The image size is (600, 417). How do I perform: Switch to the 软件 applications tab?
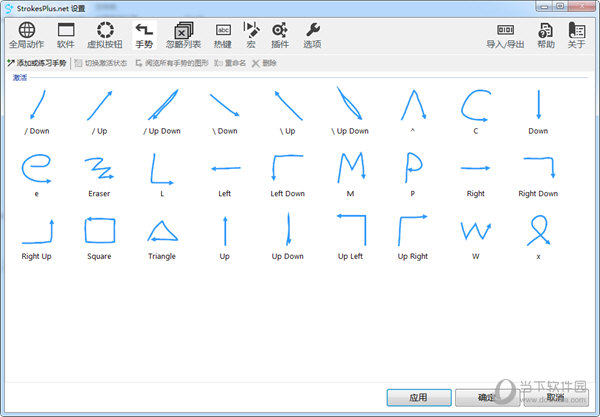pos(66,35)
